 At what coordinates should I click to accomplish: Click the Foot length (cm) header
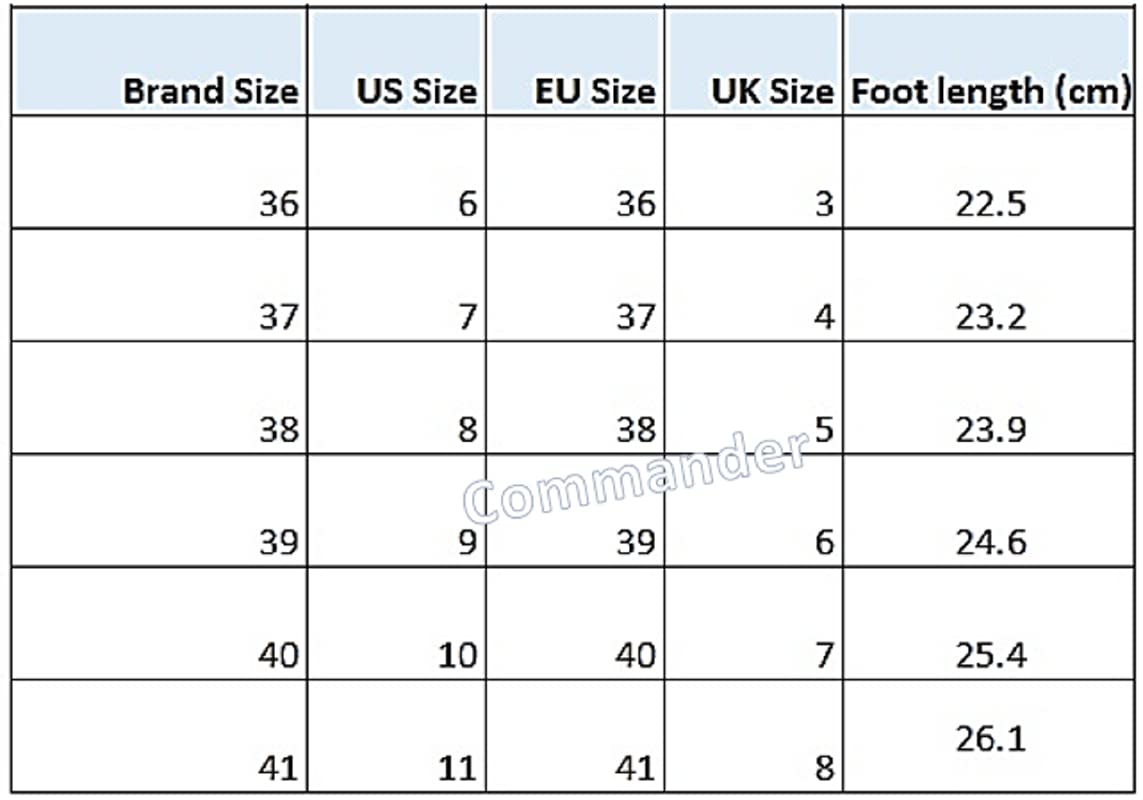point(990,91)
